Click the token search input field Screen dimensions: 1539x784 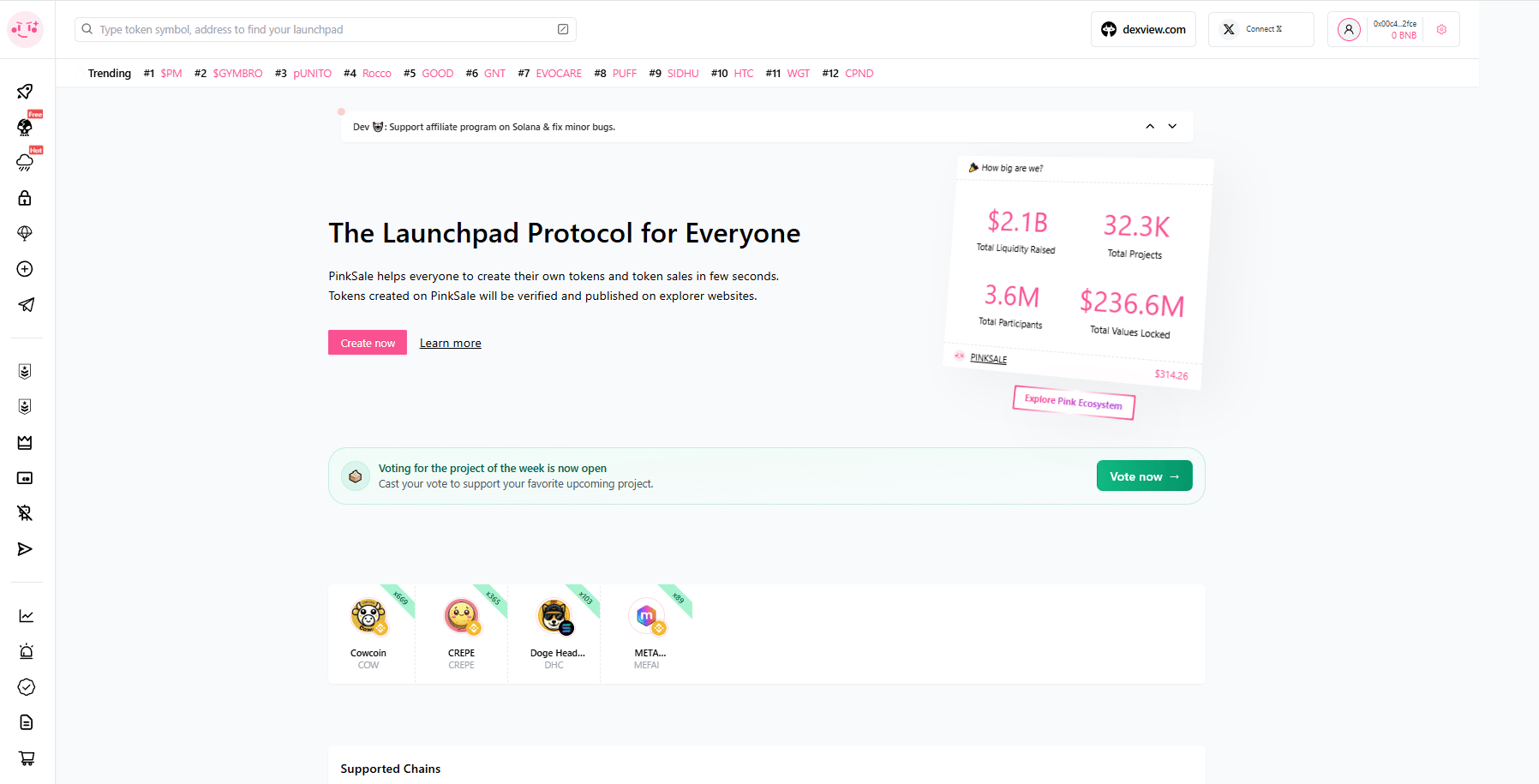pyautogui.click(x=326, y=28)
